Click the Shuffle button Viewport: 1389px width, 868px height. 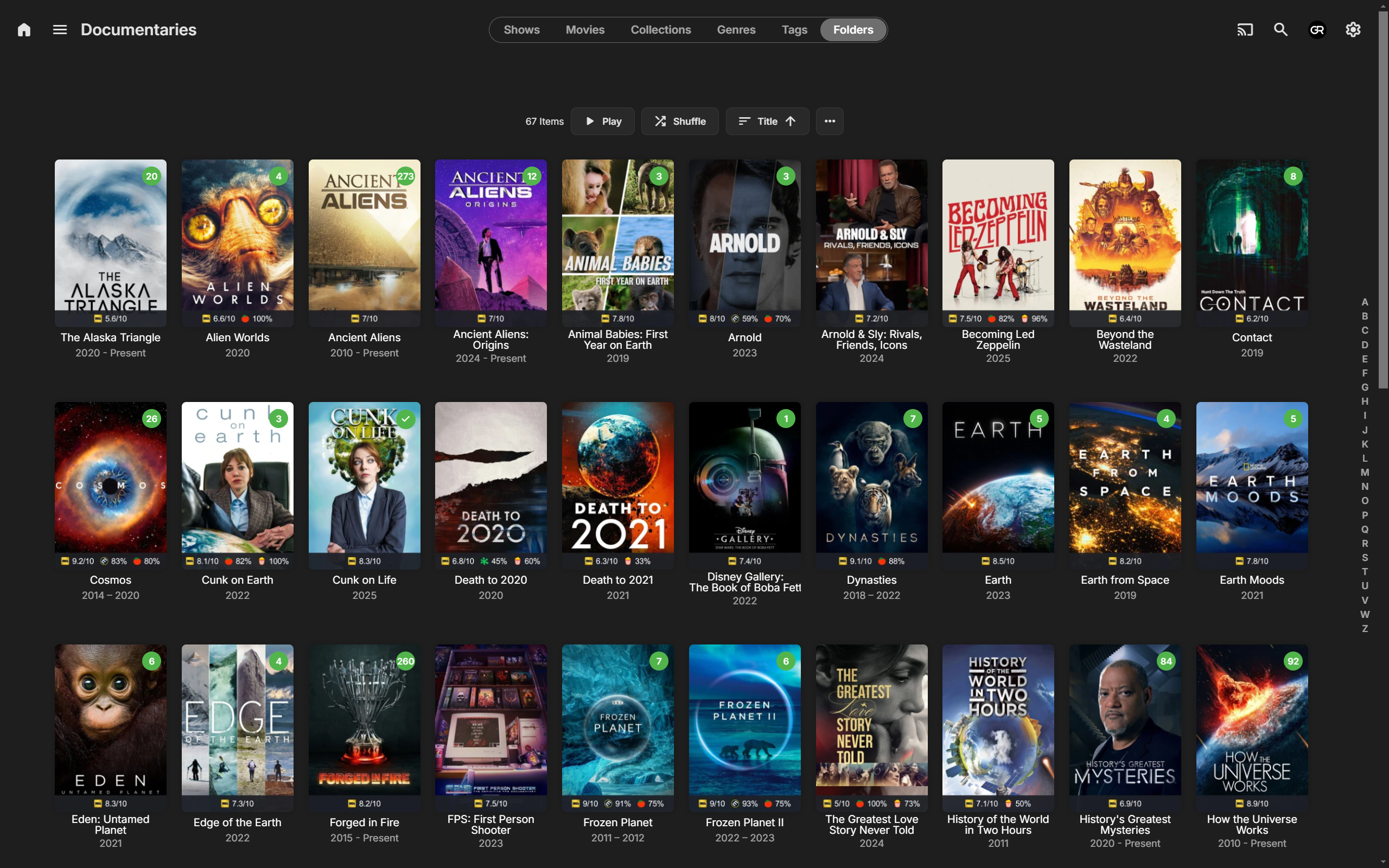679,121
